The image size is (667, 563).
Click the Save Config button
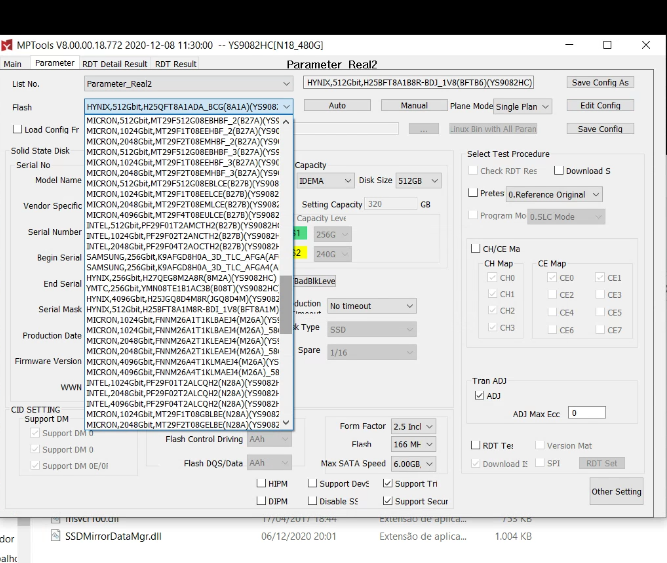600,129
